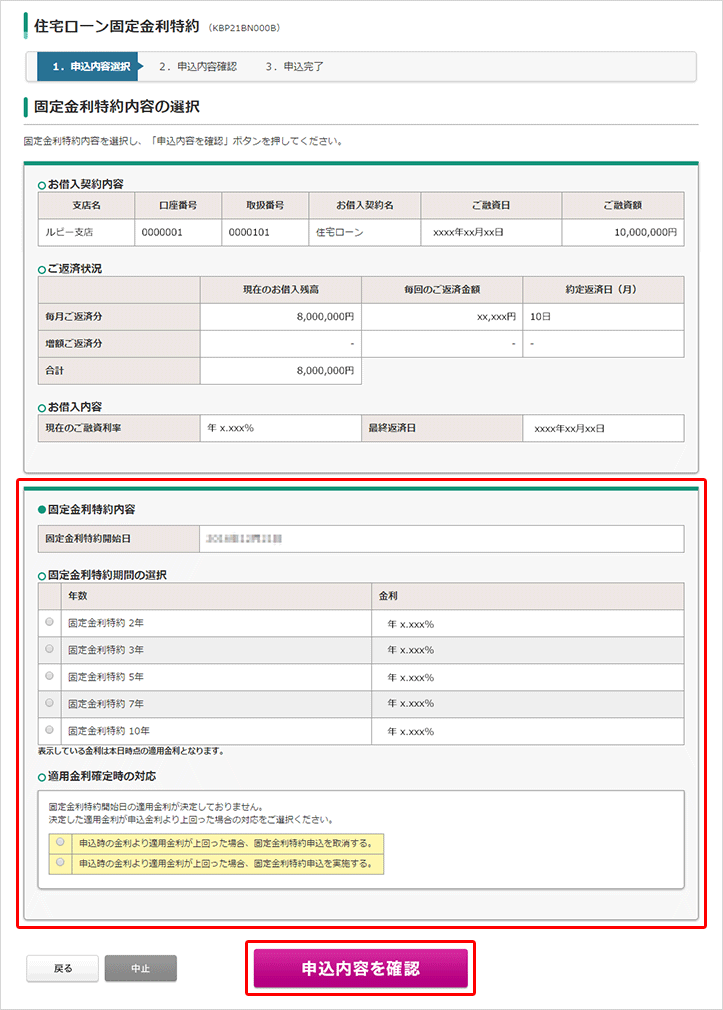The width and height of the screenshot is (723, 1010).
Task: Select the 固定金利特約 2年 radio button
Action: tap(50, 622)
